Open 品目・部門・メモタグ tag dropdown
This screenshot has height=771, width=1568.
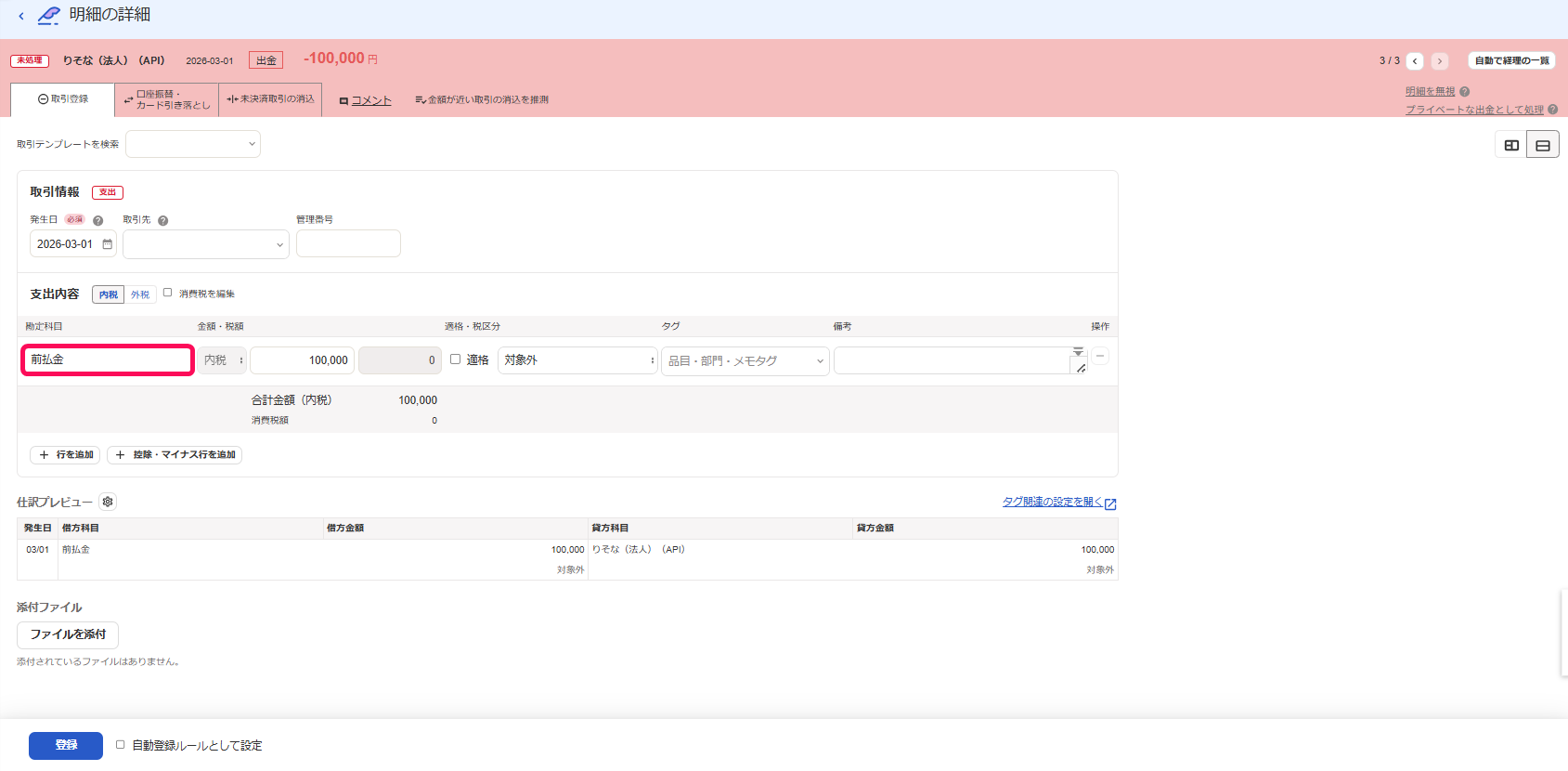coord(745,360)
